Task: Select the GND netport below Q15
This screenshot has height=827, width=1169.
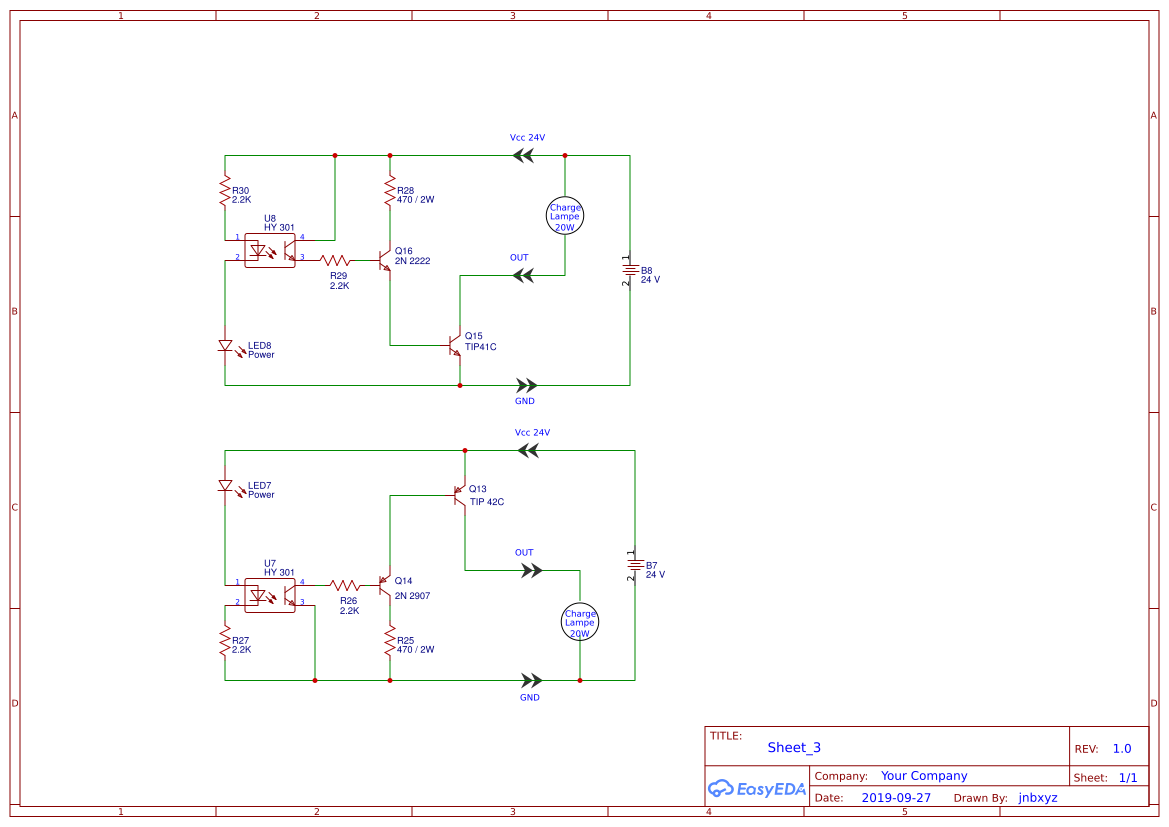Action: [x=524, y=384]
